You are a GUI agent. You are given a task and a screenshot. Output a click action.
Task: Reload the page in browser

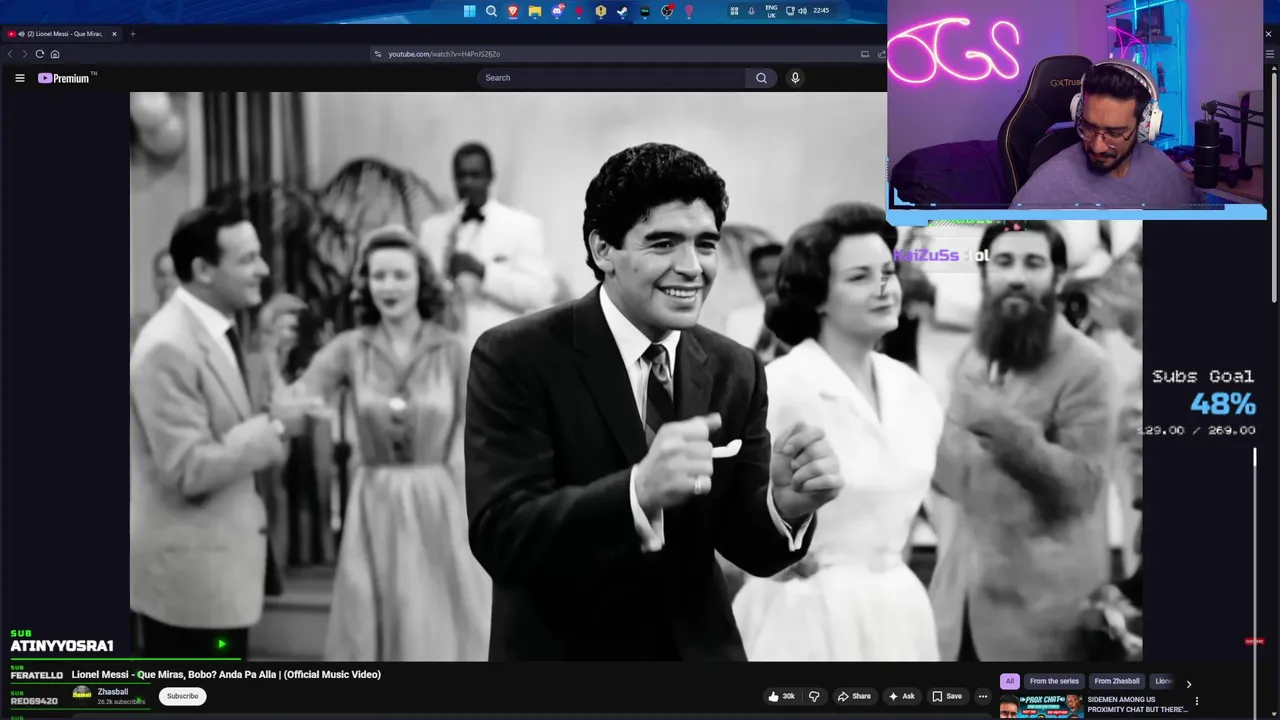coord(39,54)
